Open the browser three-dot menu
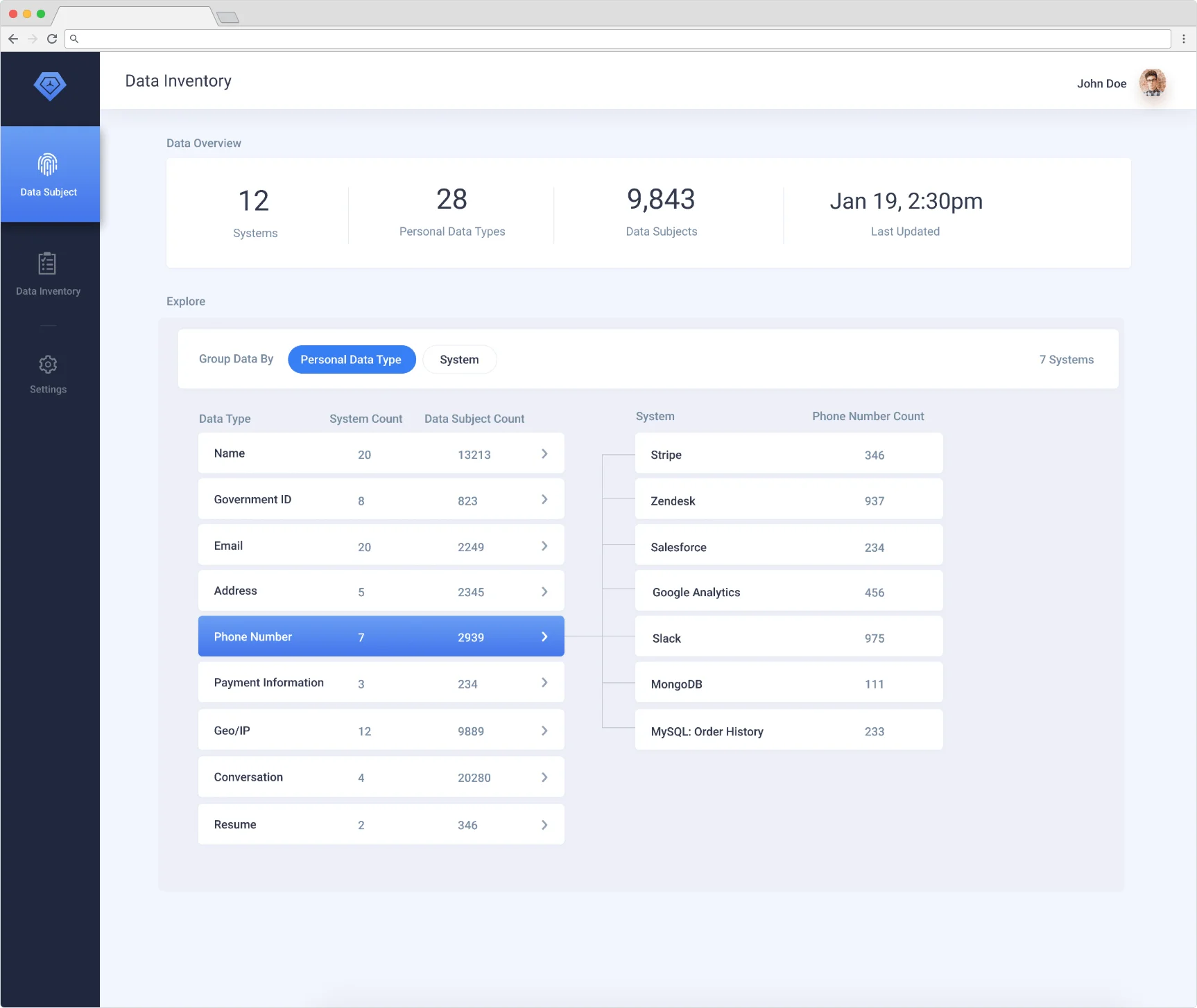 click(x=1184, y=39)
